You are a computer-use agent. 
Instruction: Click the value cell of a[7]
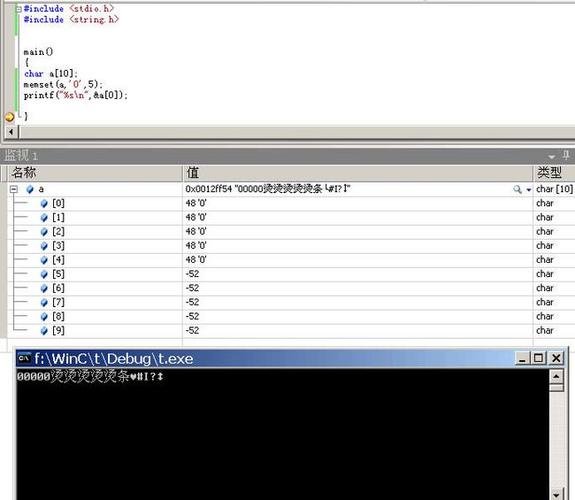[358, 303]
